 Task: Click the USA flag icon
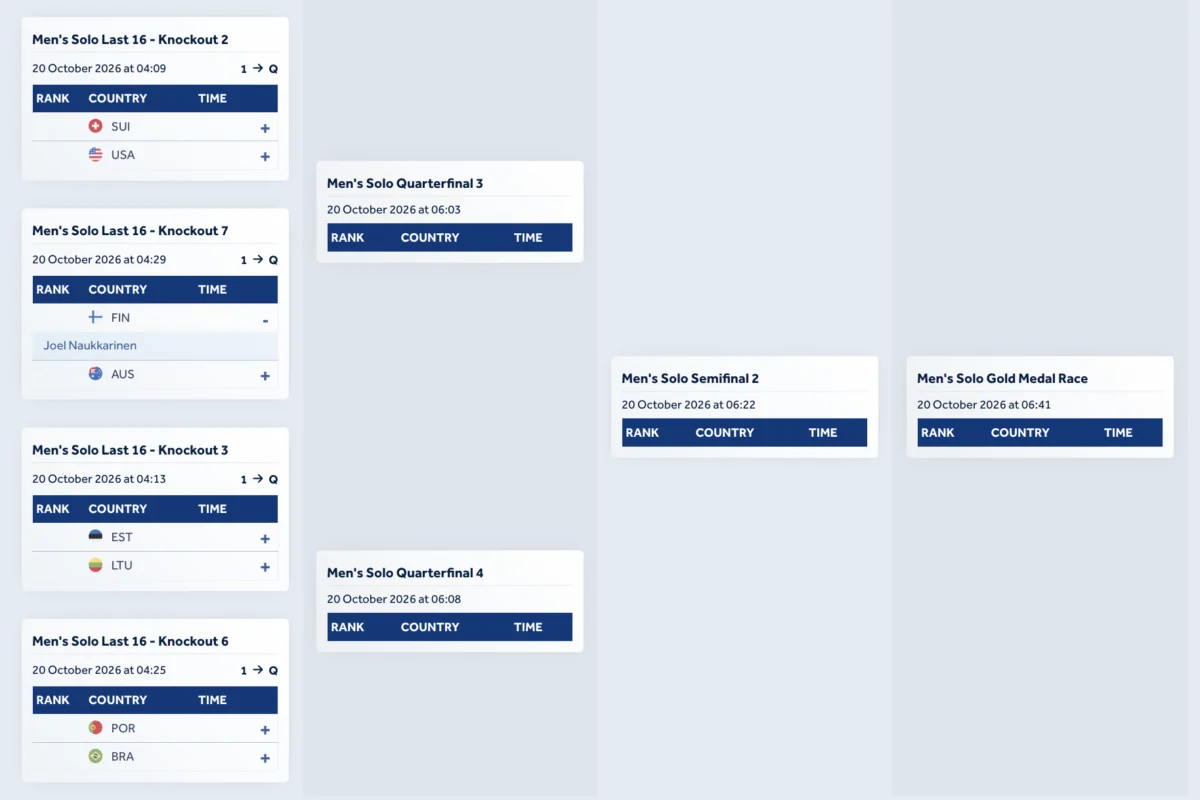tap(96, 154)
